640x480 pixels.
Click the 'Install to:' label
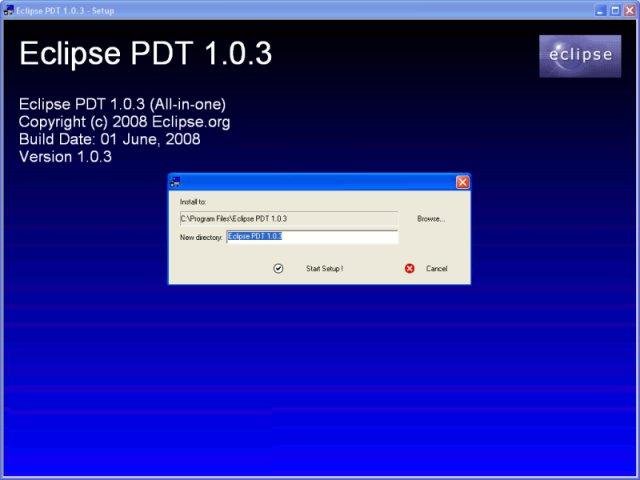[193, 202]
